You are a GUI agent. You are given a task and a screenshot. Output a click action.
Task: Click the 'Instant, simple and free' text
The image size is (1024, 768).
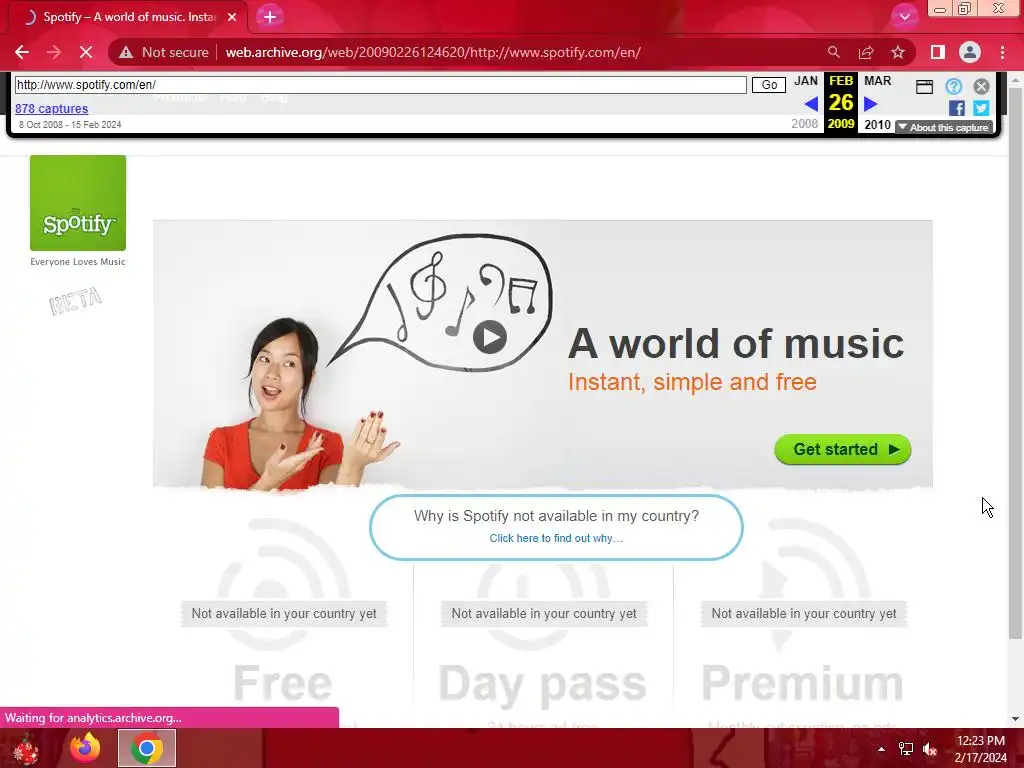pos(692,381)
